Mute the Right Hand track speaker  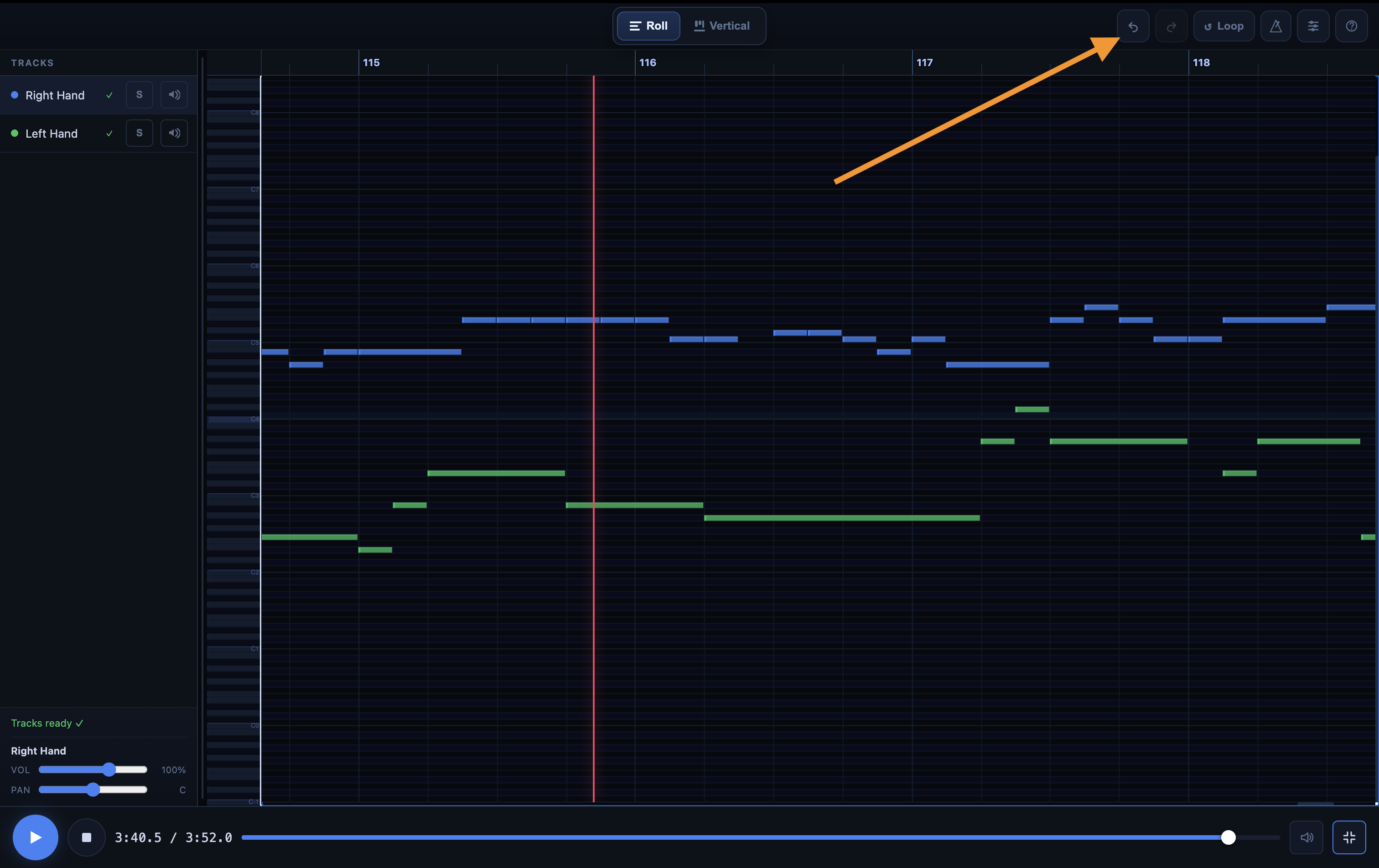click(x=174, y=95)
